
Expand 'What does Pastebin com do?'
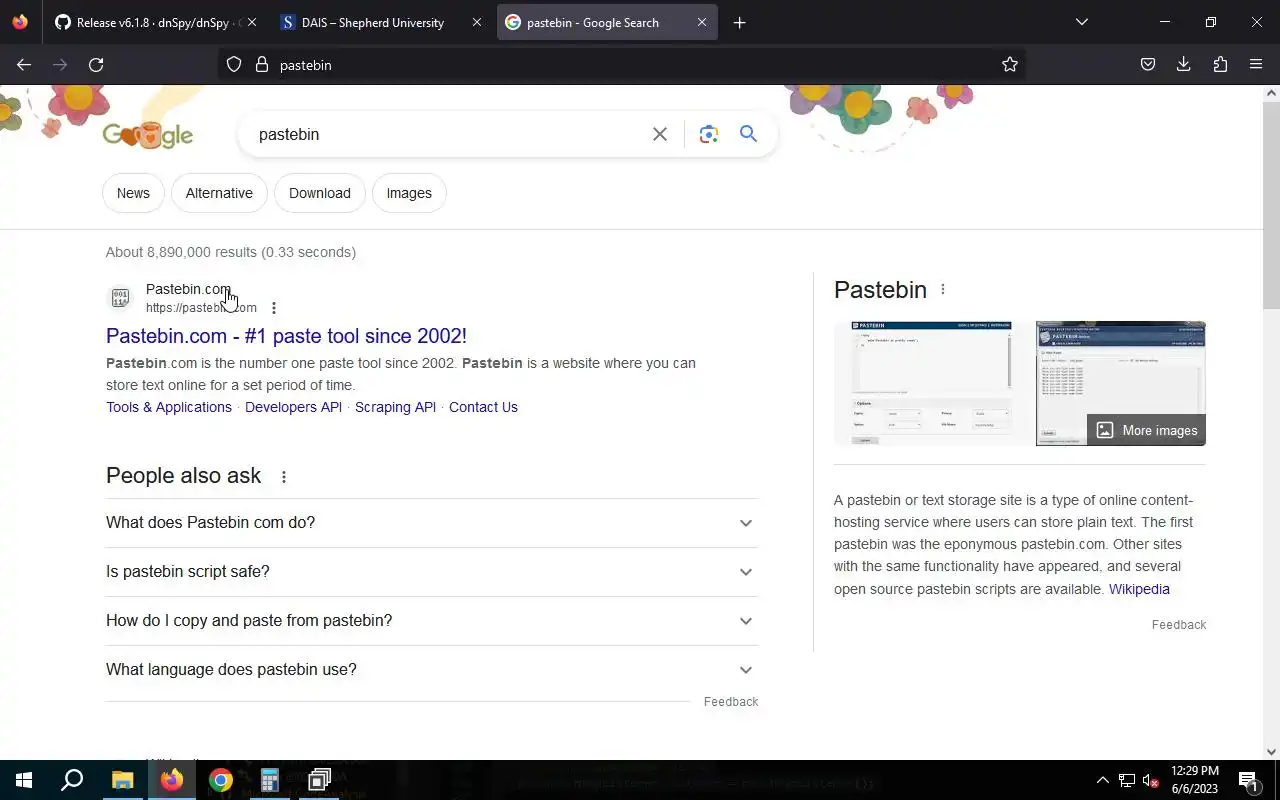[432, 523]
